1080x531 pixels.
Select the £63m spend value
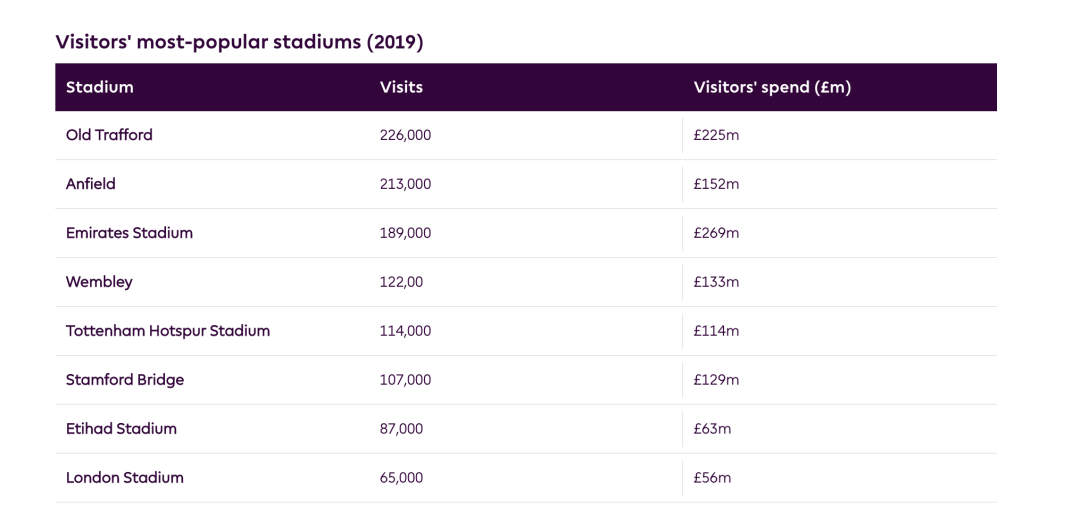[712, 429]
